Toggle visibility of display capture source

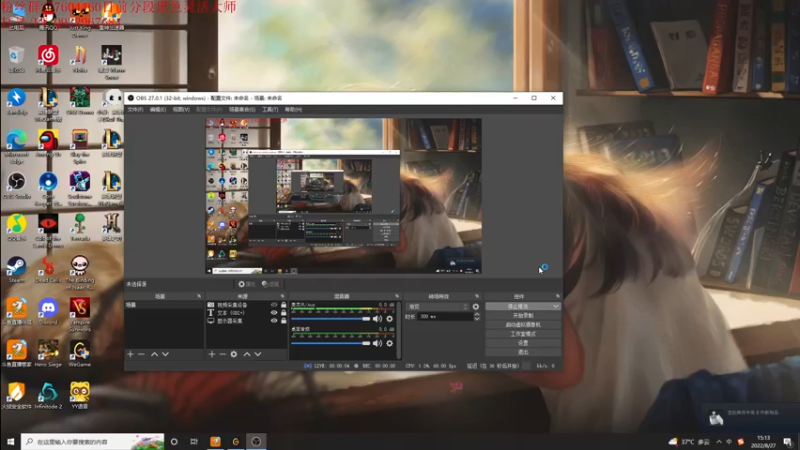pyautogui.click(x=274, y=321)
